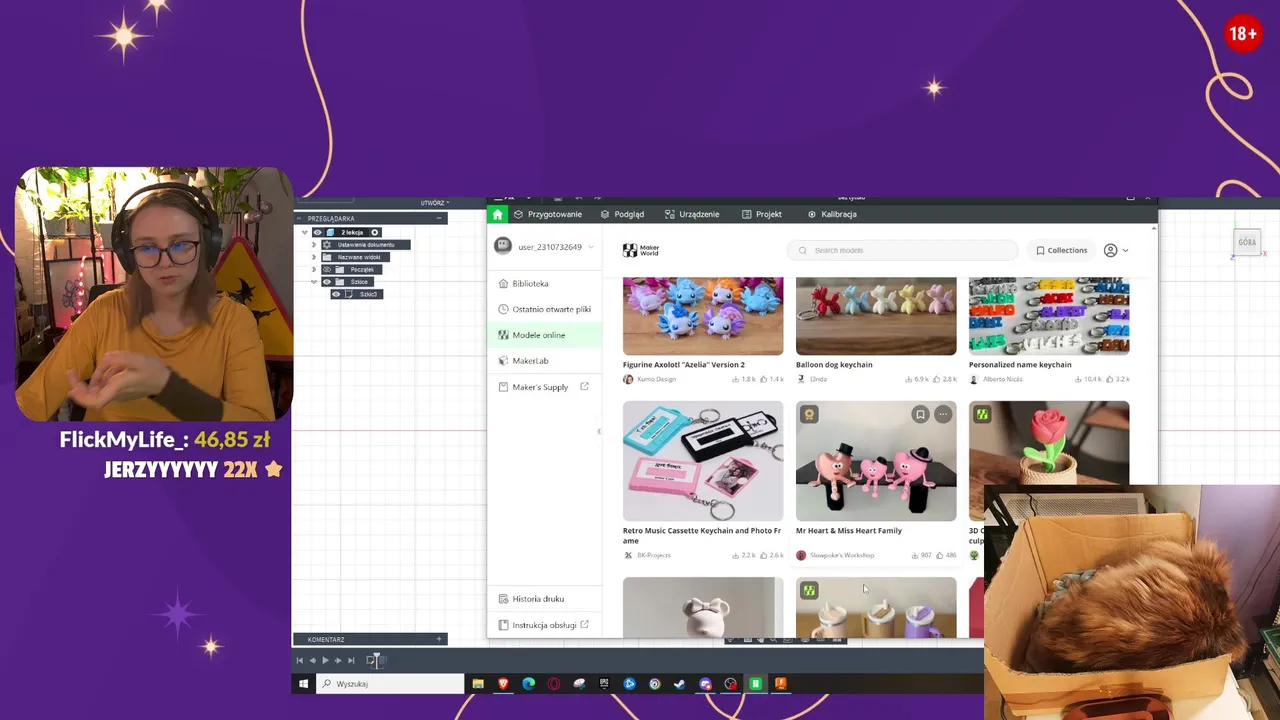Image resolution: width=1280 pixels, height=720 pixels.
Task: Open the green Home tab in Bambu Studio
Action: tap(497, 214)
